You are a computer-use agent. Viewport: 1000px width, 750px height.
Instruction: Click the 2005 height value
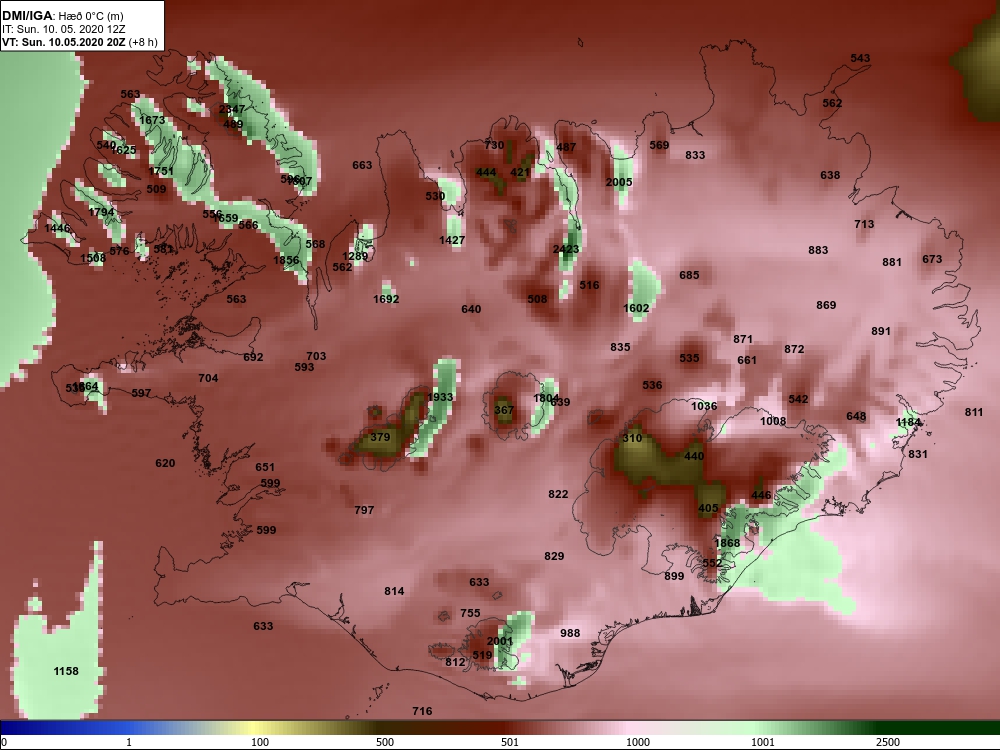point(619,182)
